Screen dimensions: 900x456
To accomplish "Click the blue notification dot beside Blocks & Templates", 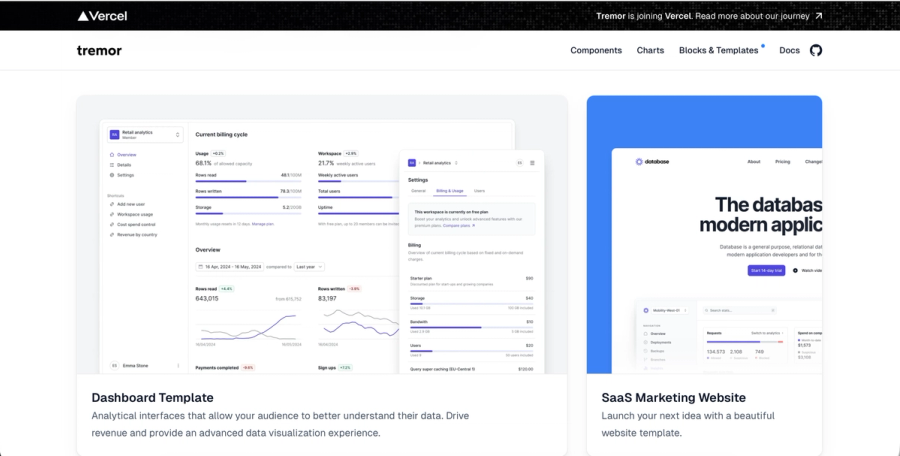I will pyautogui.click(x=763, y=45).
